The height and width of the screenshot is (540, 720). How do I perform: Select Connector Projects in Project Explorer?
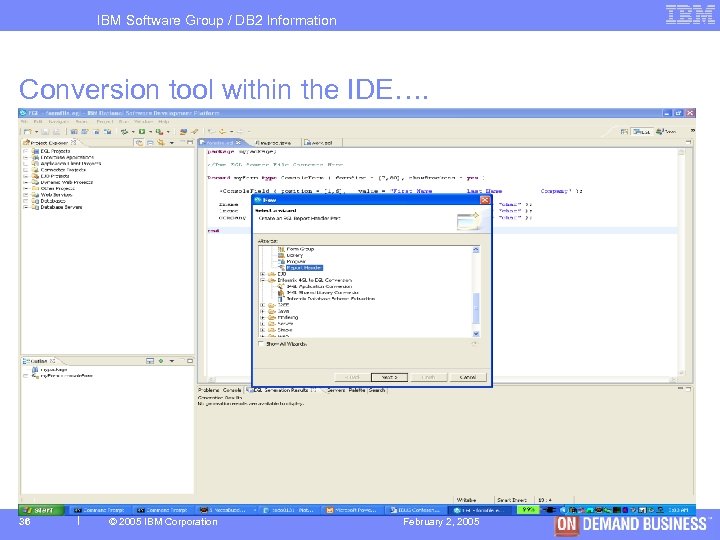pyautogui.click(x=63, y=170)
